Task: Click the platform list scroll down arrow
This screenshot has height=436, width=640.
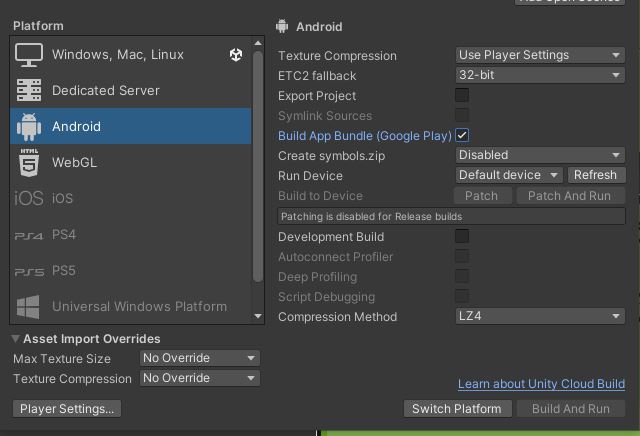Action: [x=258, y=316]
